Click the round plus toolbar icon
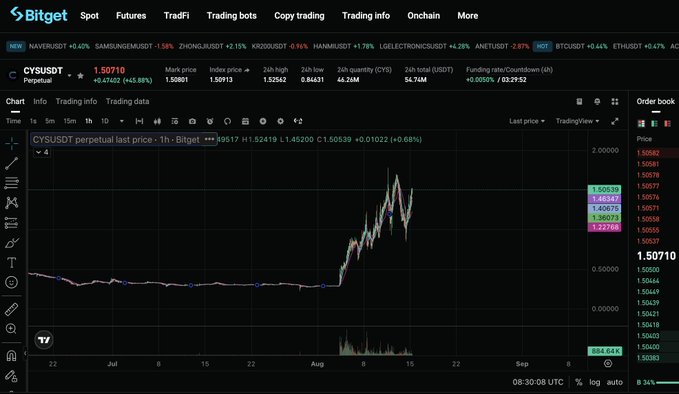This screenshot has width=679, height=394. point(263,121)
